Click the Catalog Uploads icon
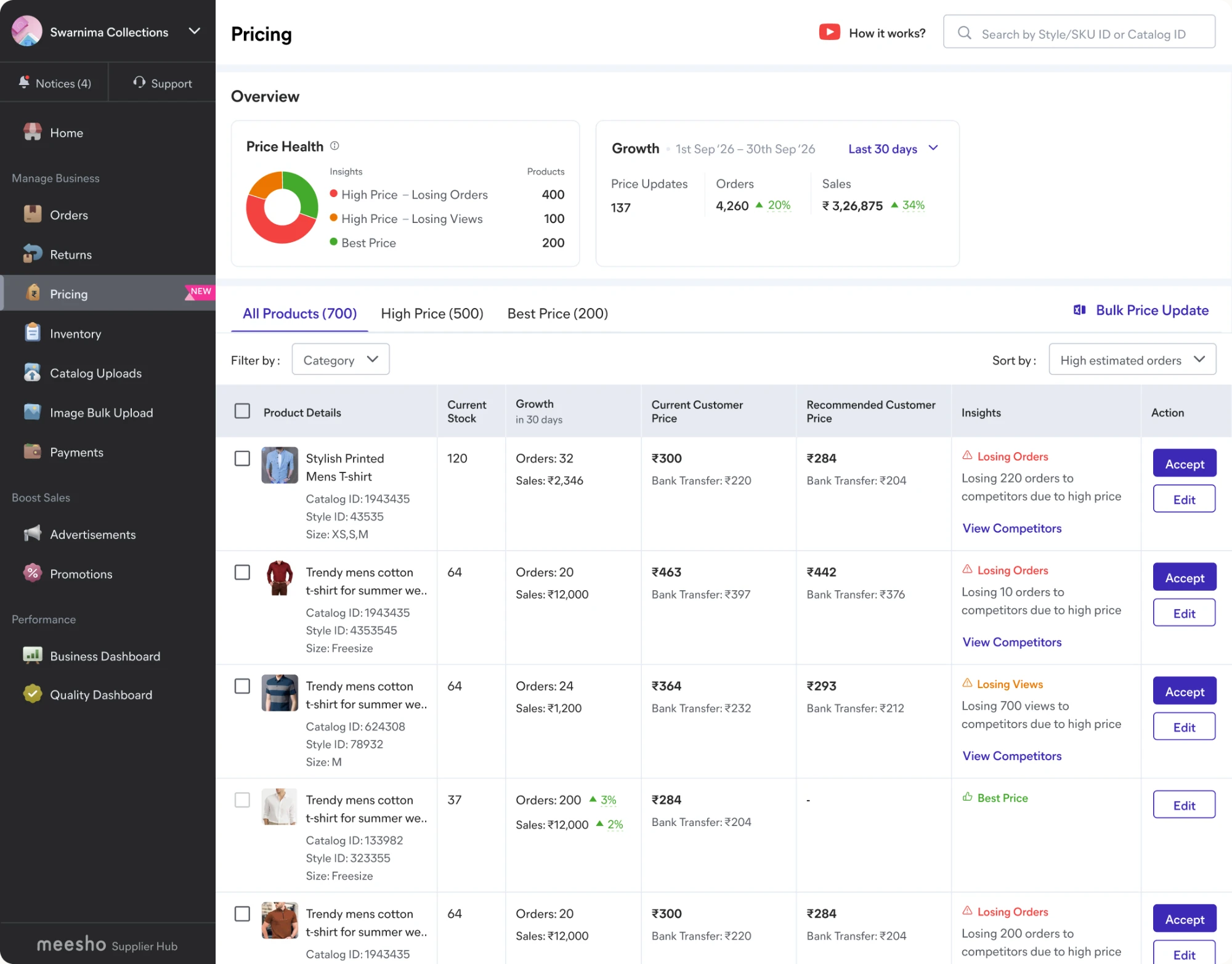This screenshot has height=964, width=1232. [32, 373]
